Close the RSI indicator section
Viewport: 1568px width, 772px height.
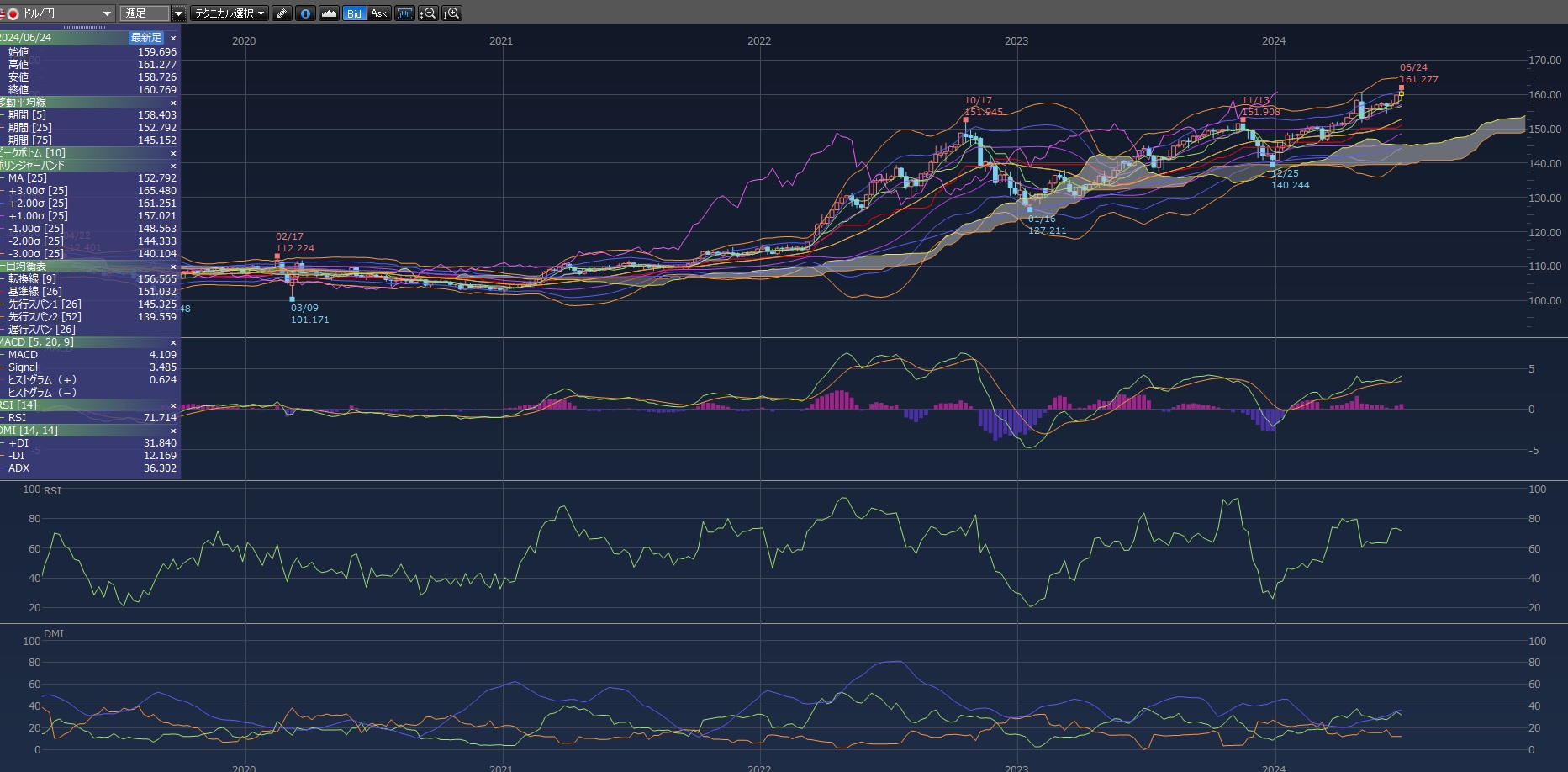[173, 405]
